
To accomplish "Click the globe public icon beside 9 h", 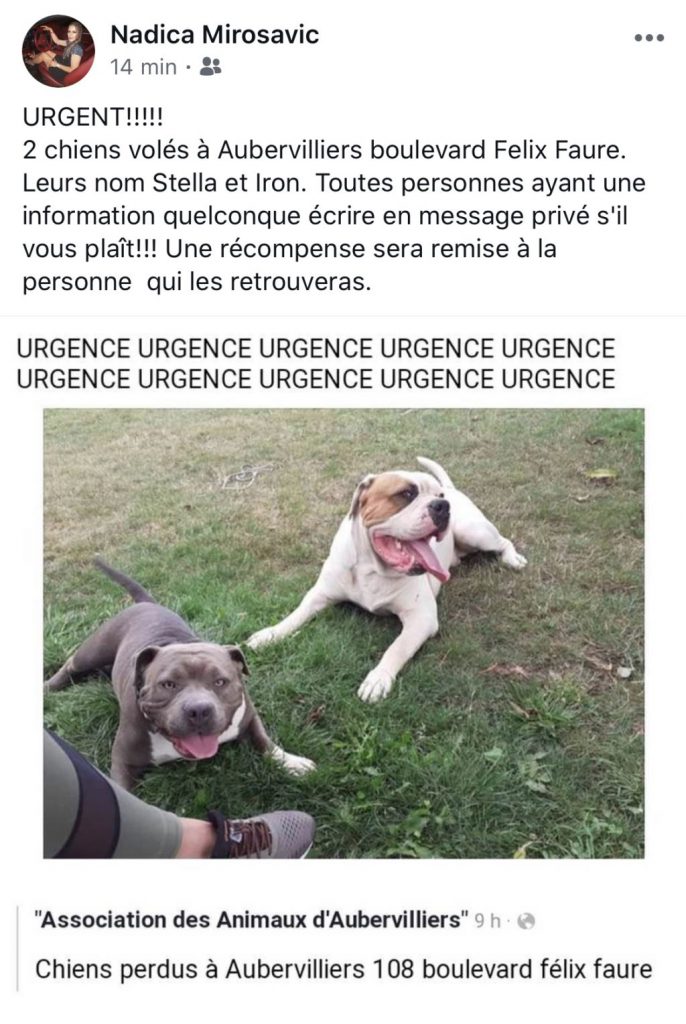I will (x=526, y=921).
